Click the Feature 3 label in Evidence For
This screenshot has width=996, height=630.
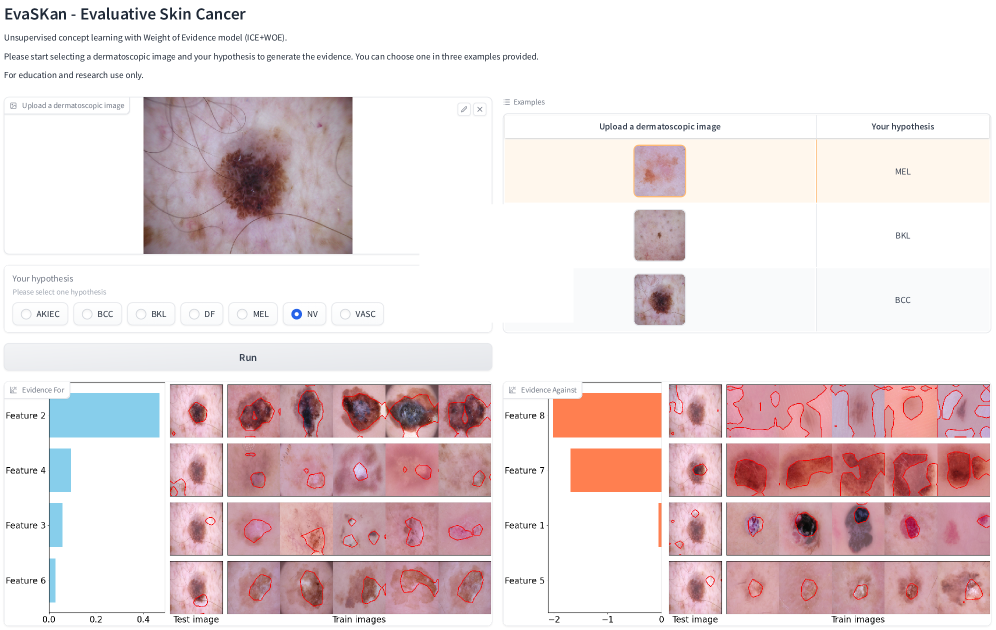coord(25,525)
